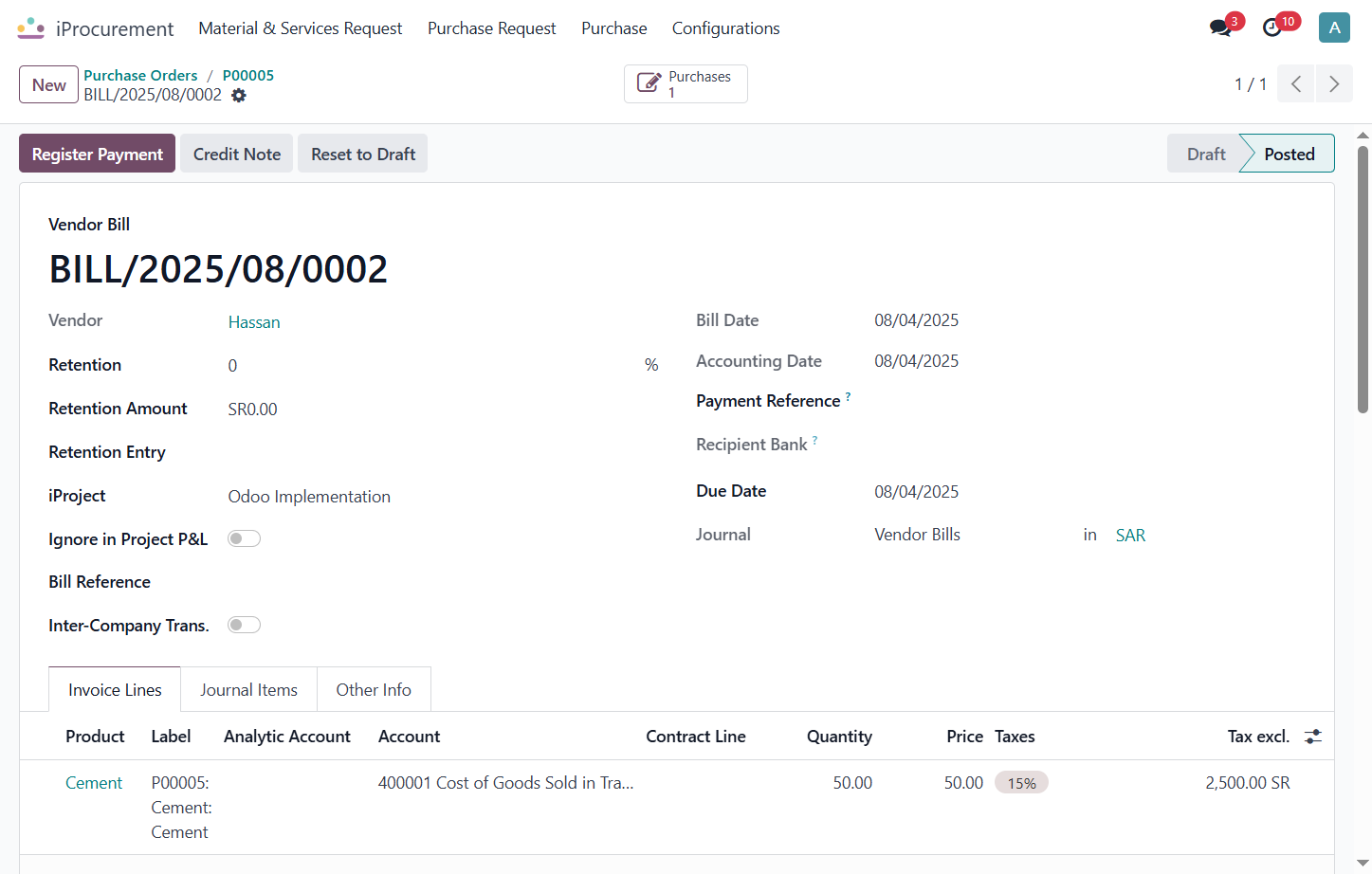The height and width of the screenshot is (874, 1372).
Task: Click the Register Payment button
Action: 98,154
